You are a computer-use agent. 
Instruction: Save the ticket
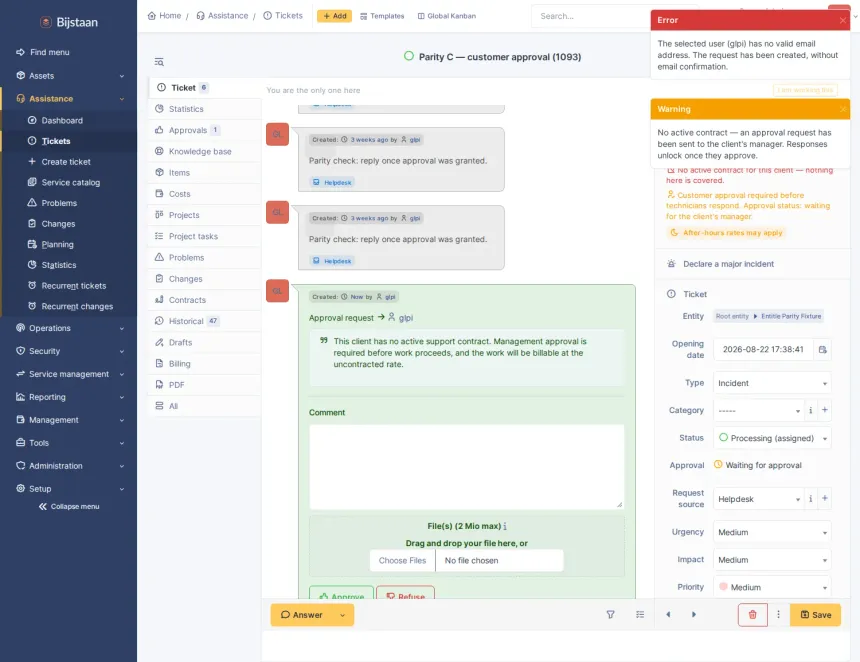coord(816,615)
